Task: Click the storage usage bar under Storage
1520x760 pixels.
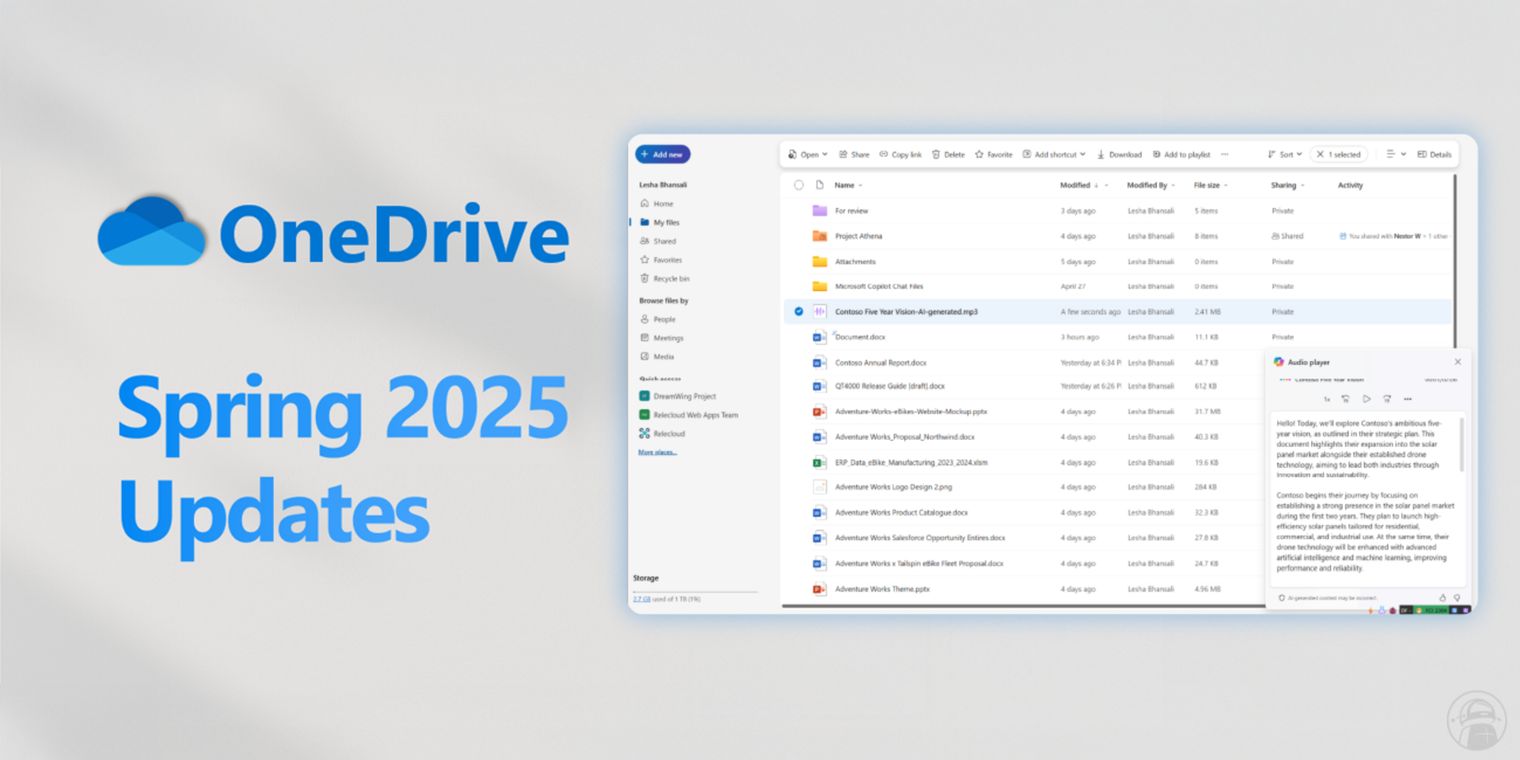Action: [x=695, y=591]
